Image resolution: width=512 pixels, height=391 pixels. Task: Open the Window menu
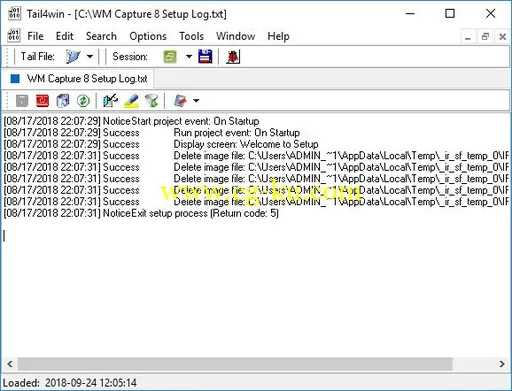tap(236, 36)
